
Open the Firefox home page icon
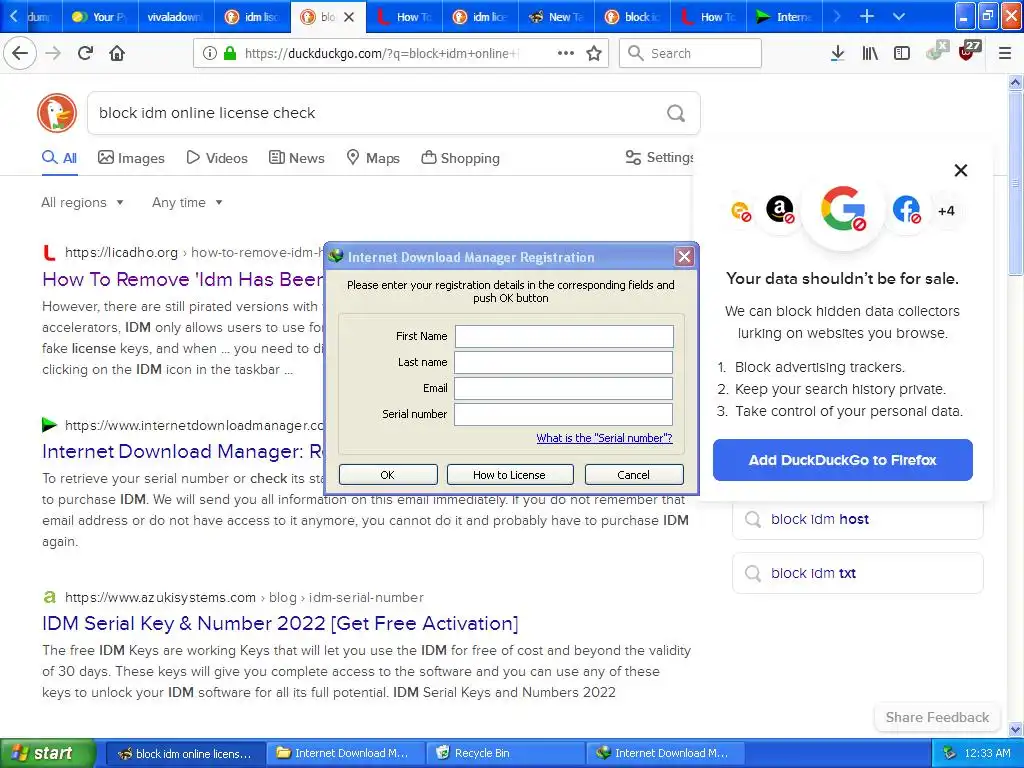117,53
